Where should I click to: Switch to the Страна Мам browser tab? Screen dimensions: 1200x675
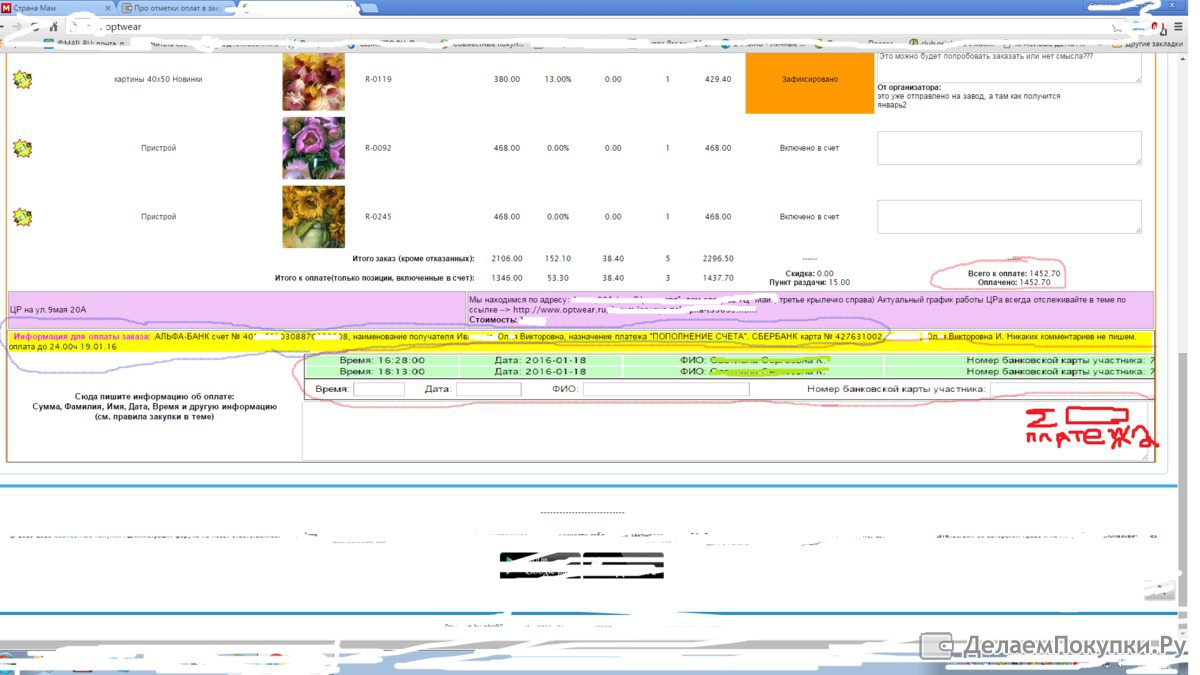click(x=55, y=8)
